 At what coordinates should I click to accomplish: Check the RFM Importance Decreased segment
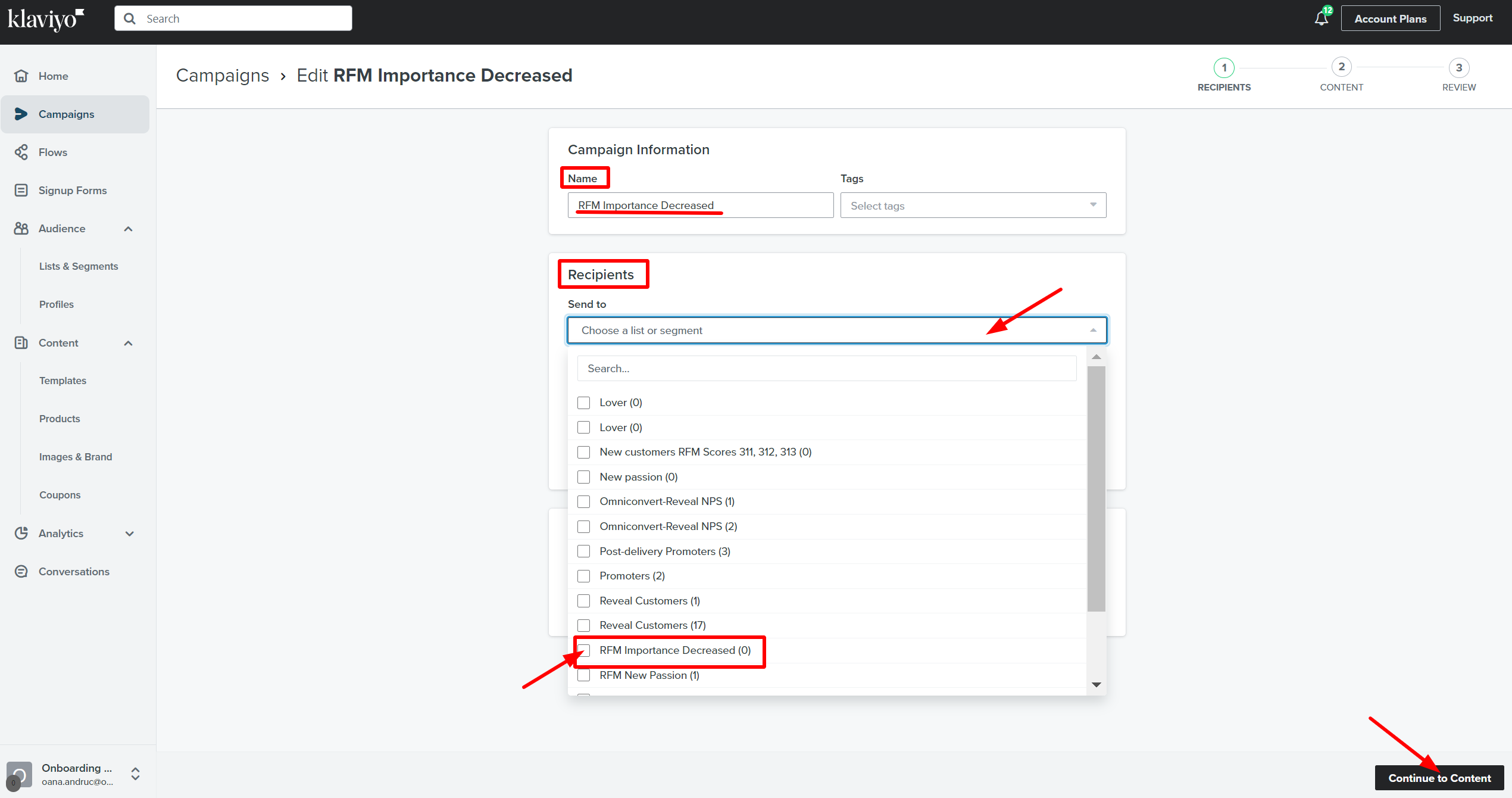[584, 650]
